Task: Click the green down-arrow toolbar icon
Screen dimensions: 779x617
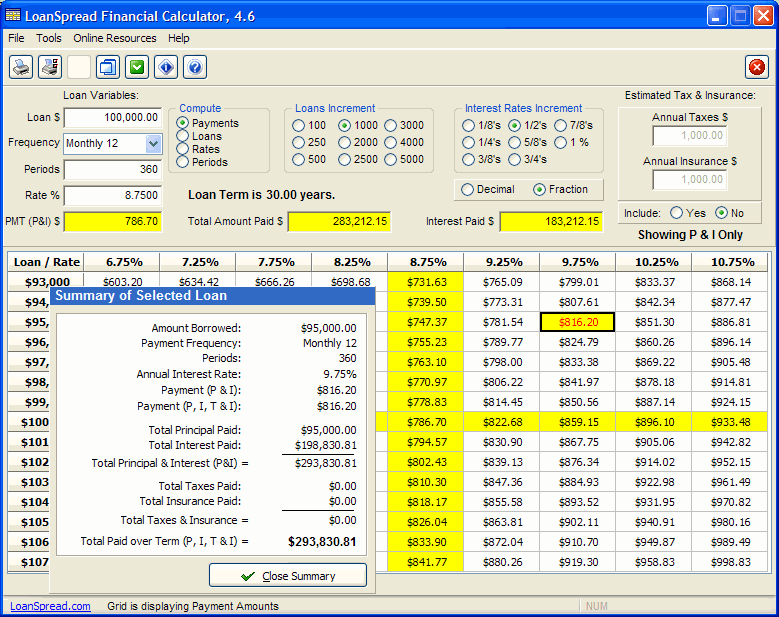Action: [x=137, y=67]
